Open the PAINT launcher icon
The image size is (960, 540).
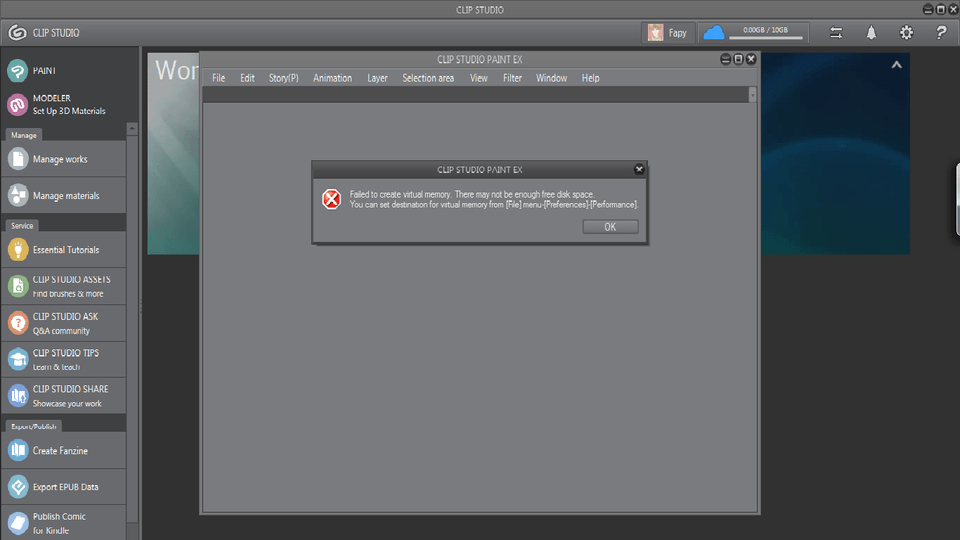pyautogui.click(x=18, y=70)
